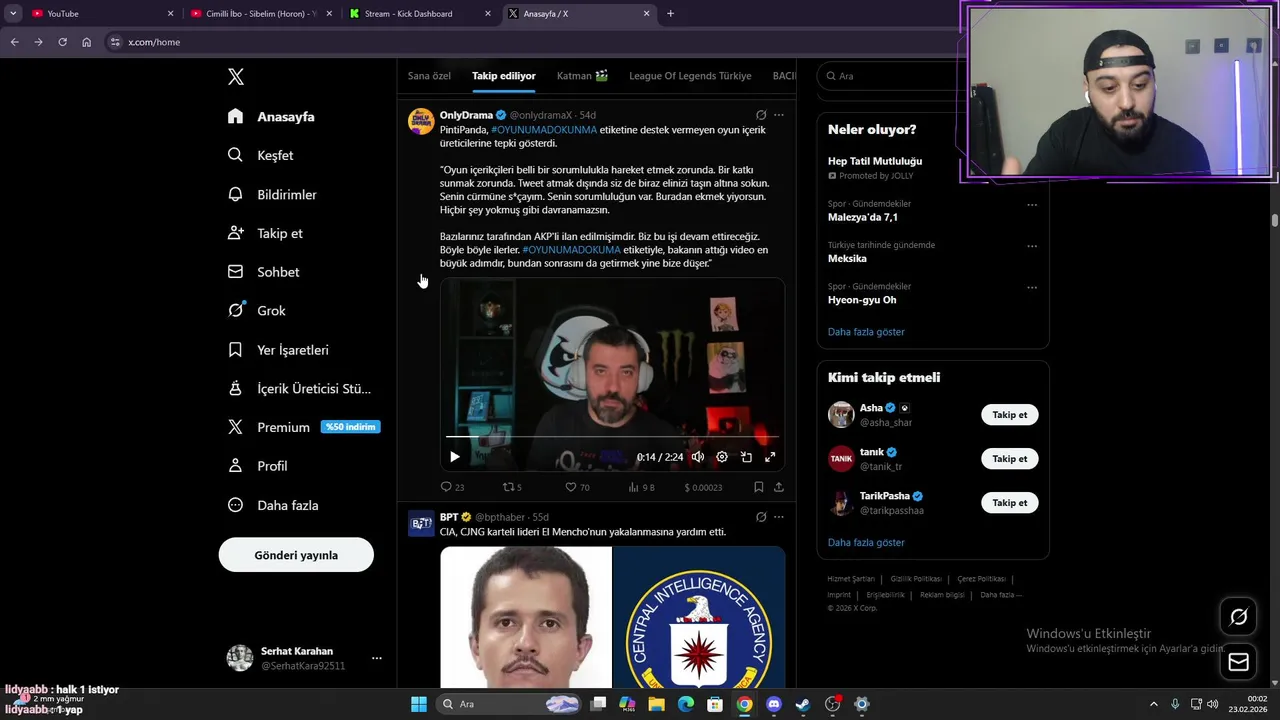1280x720 pixels.
Task: Repost the OnlyDrama post
Action: click(512, 487)
